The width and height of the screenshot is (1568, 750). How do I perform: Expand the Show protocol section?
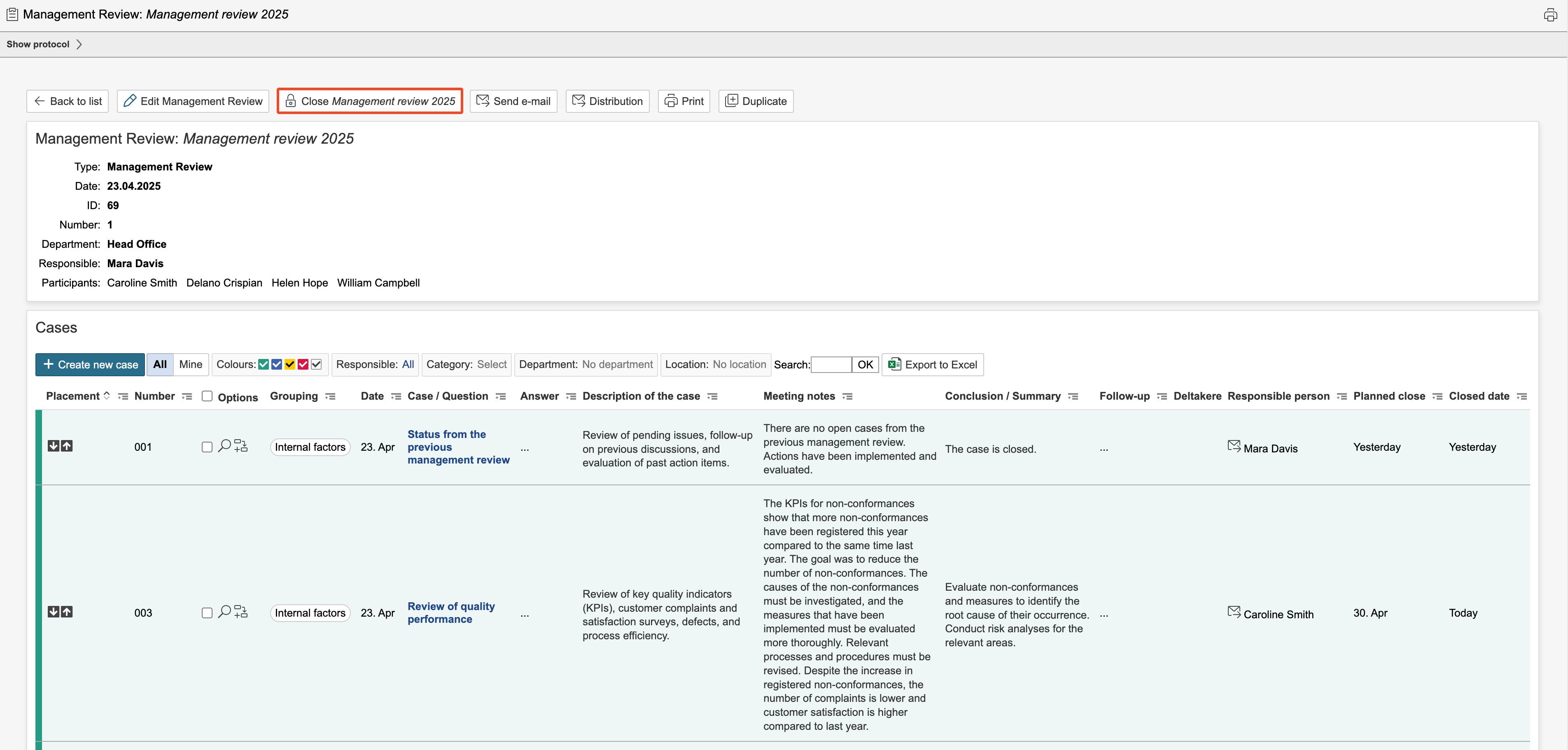tap(44, 44)
